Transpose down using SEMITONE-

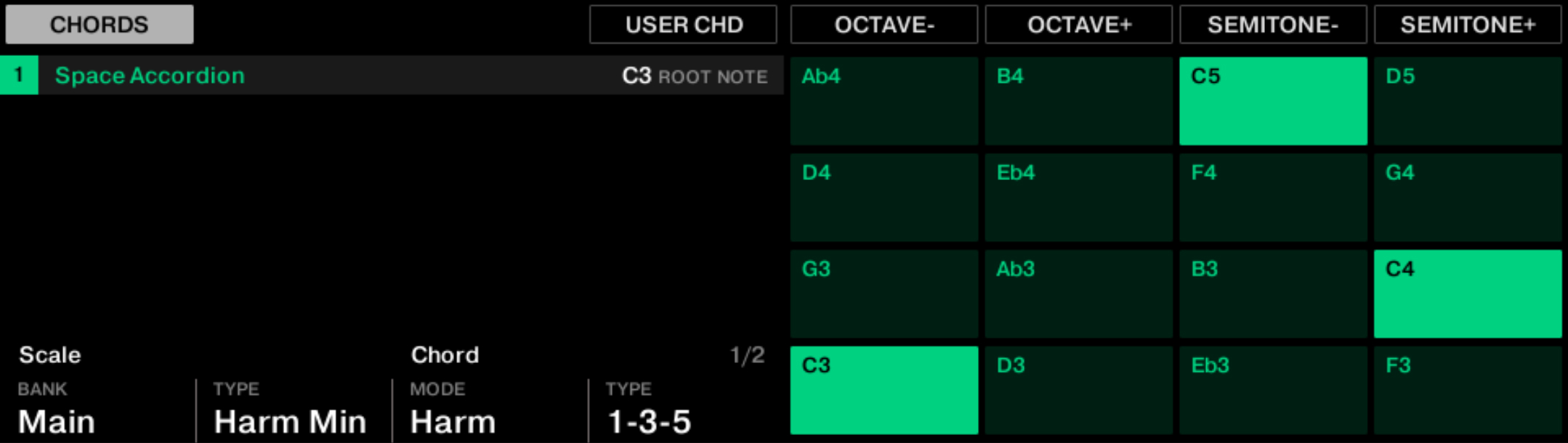tap(1273, 25)
